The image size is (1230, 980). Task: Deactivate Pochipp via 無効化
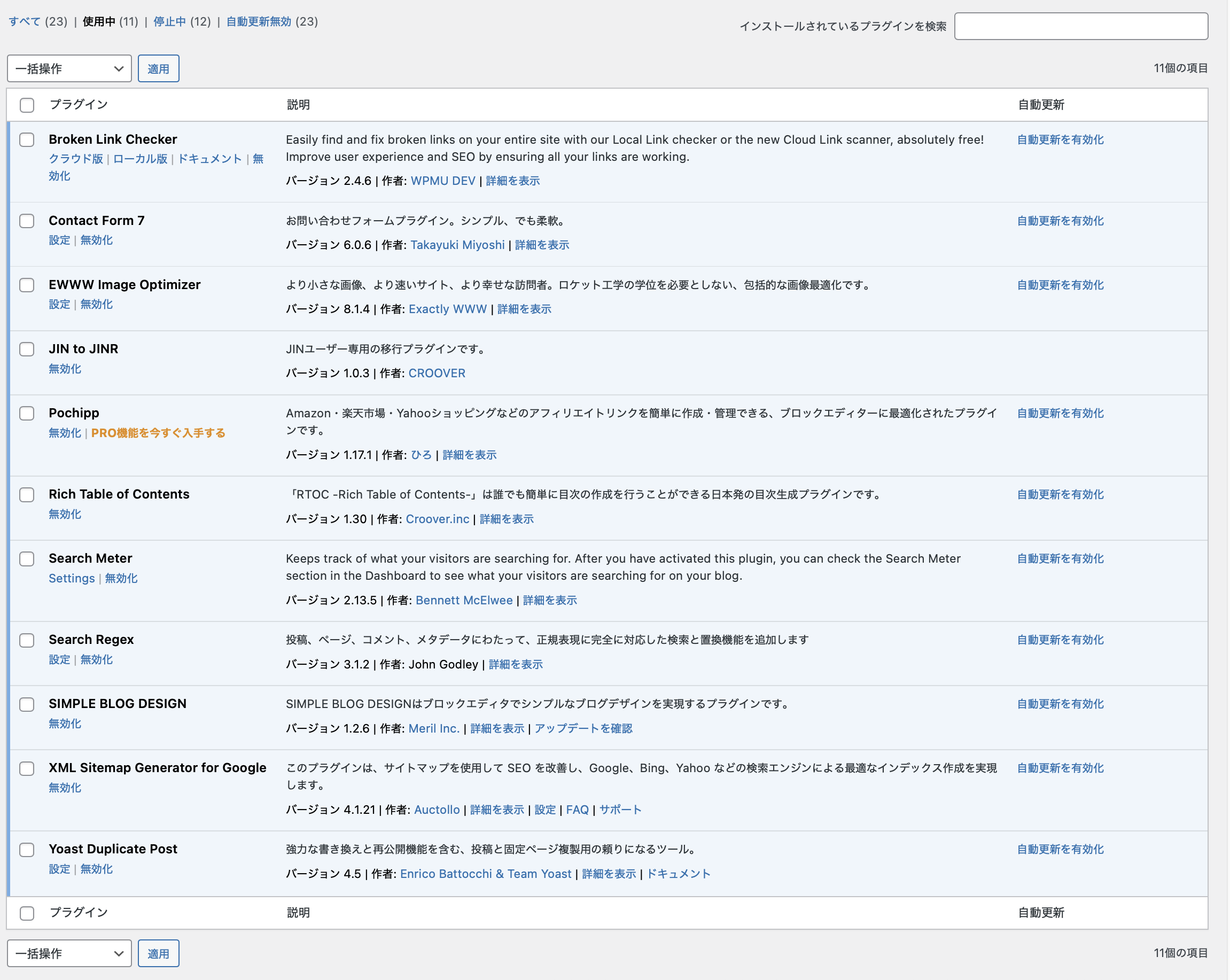tap(65, 433)
